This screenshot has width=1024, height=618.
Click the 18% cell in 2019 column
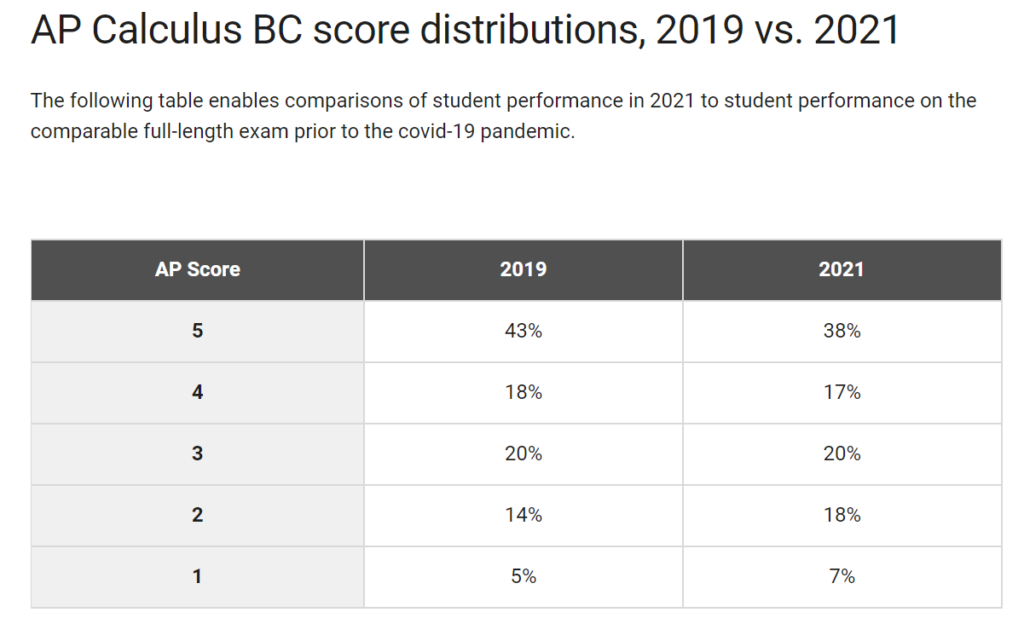coord(523,392)
